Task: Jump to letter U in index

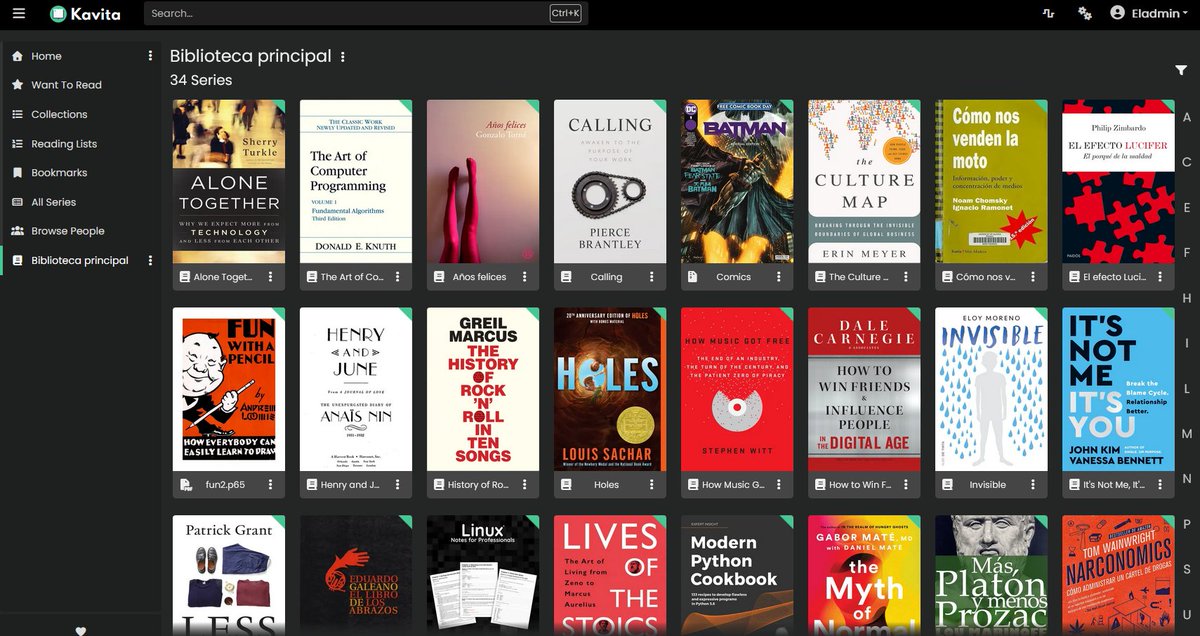Action: (x=1187, y=614)
